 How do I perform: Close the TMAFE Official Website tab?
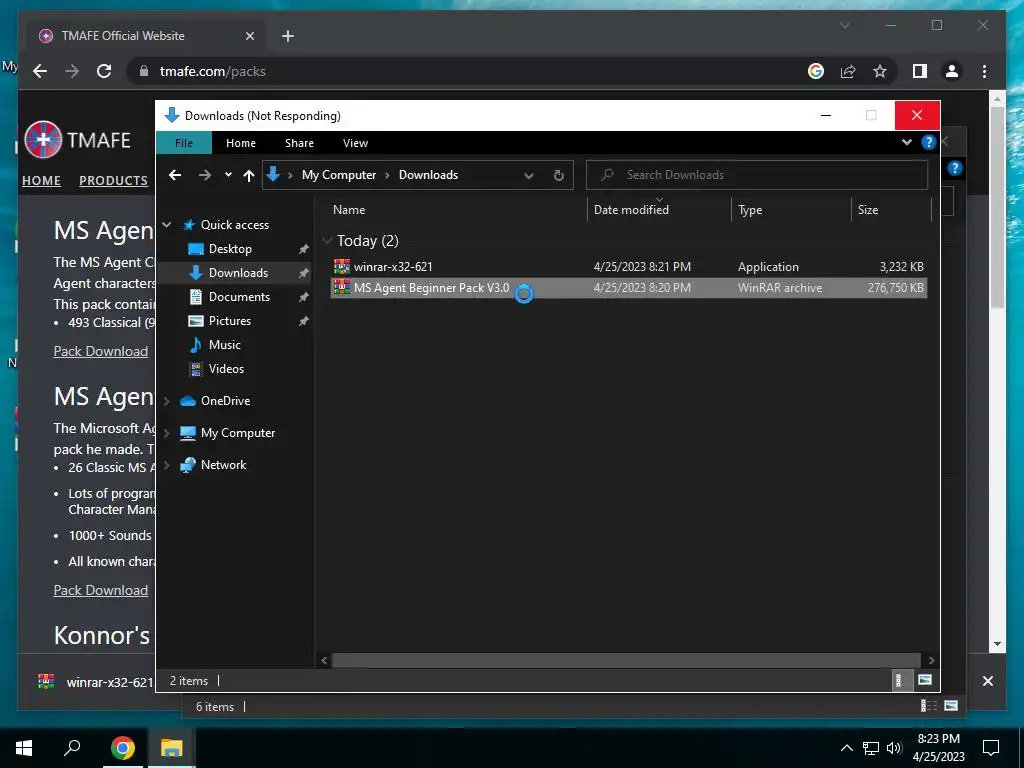[249, 36]
